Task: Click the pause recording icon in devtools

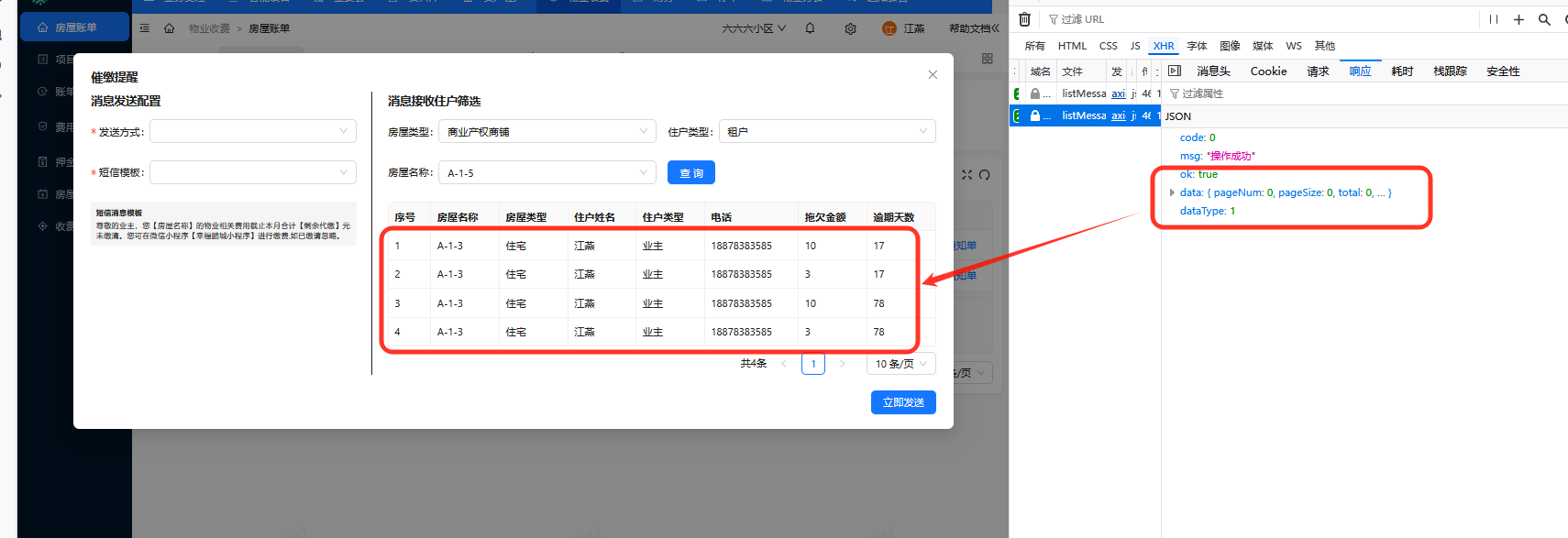Action: pyautogui.click(x=1494, y=19)
